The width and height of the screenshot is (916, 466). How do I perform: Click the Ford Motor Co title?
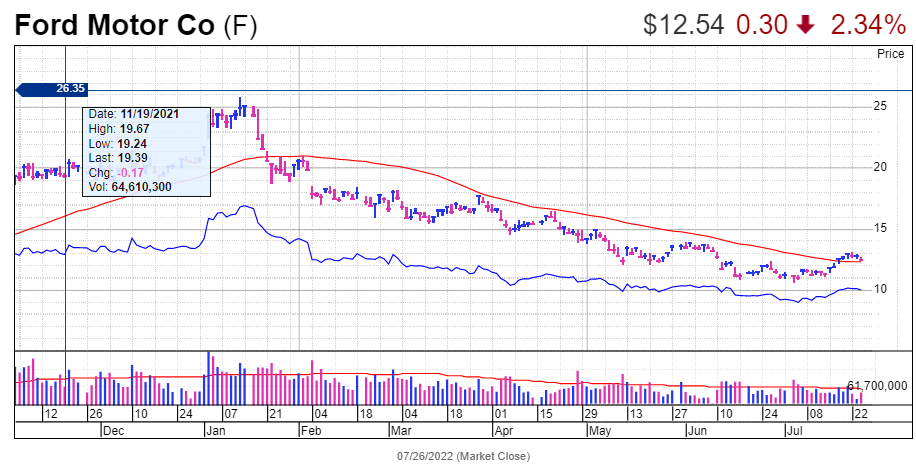point(116,25)
